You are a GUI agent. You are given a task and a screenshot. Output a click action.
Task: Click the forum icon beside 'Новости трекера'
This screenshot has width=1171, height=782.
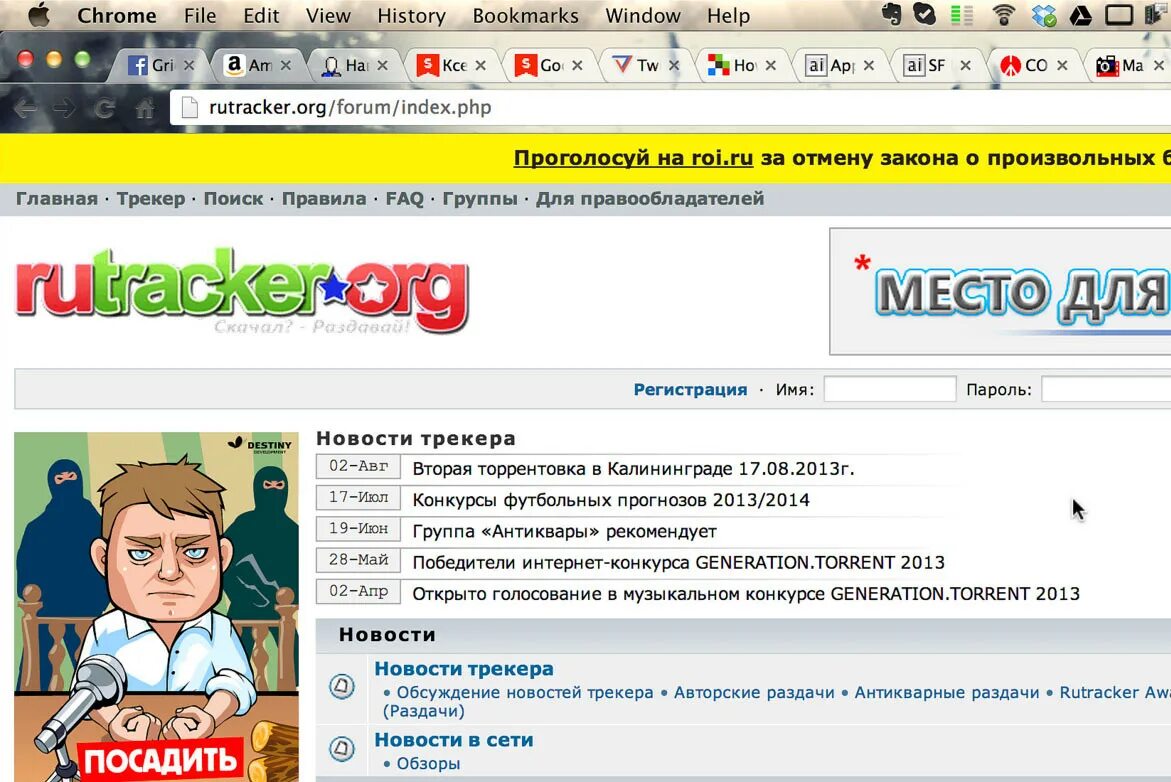[342, 686]
